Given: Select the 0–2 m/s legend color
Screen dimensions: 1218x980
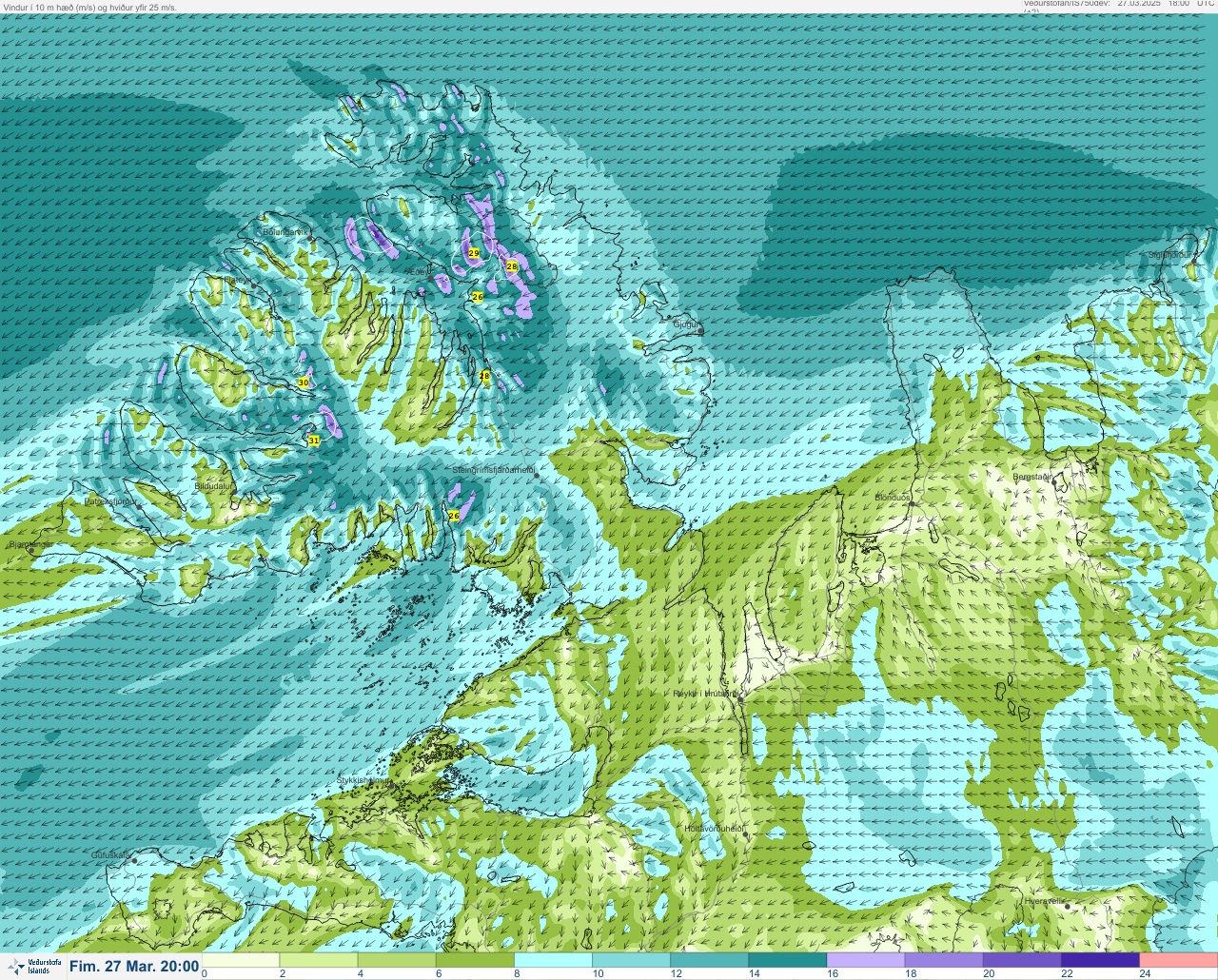Looking at the screenshot, I should 242,960.
